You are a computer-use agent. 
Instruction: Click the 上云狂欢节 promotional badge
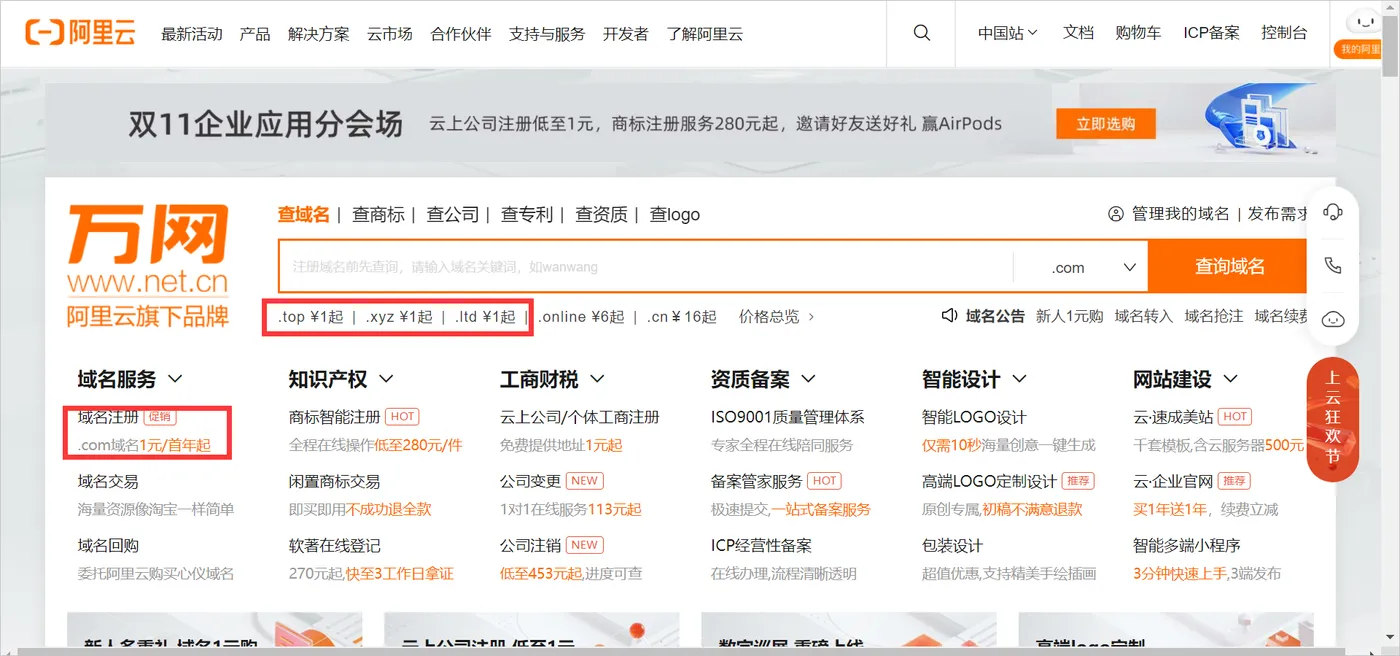click(1332, 419)
